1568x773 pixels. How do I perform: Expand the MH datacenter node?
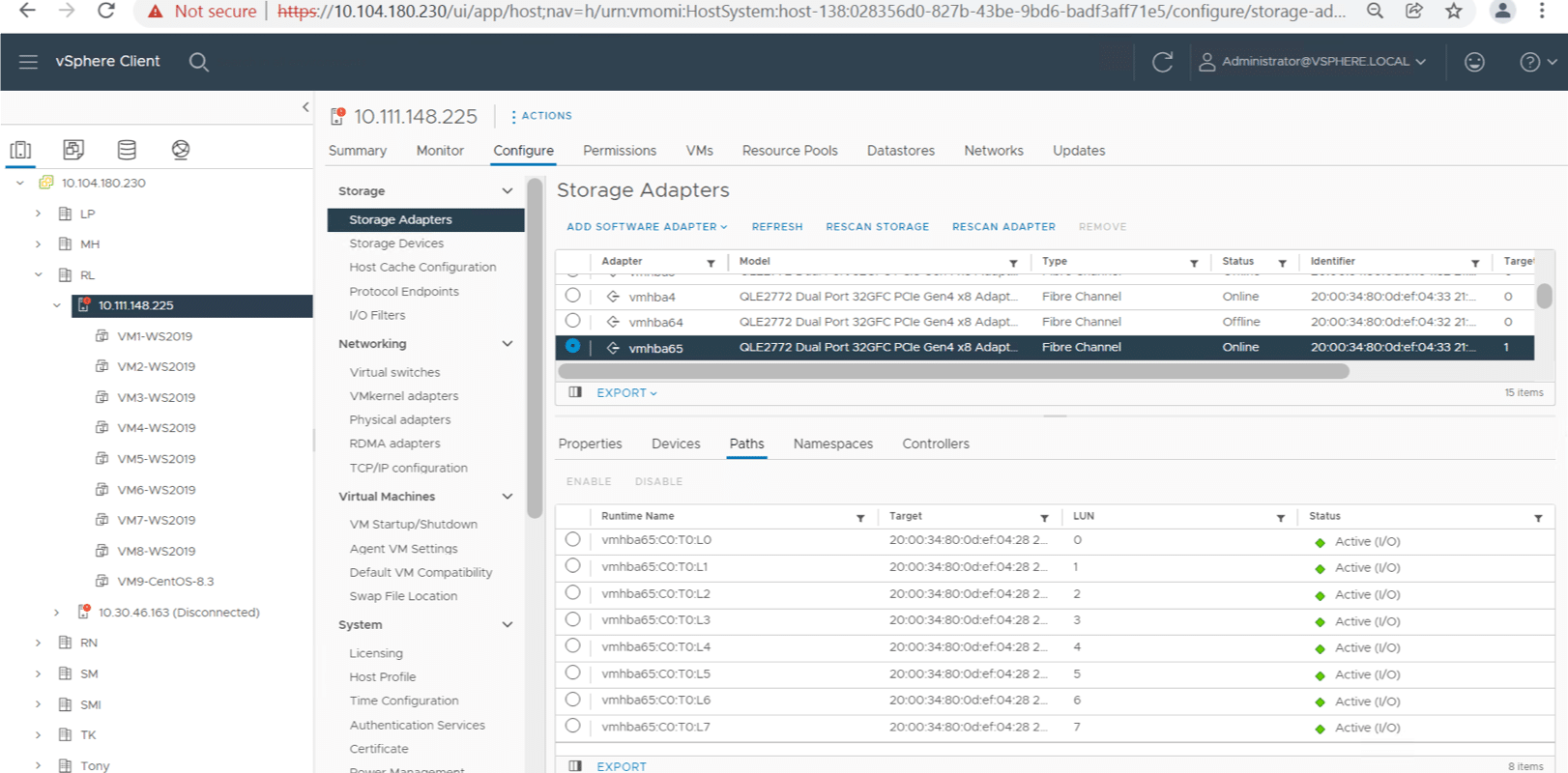point(39,244)
